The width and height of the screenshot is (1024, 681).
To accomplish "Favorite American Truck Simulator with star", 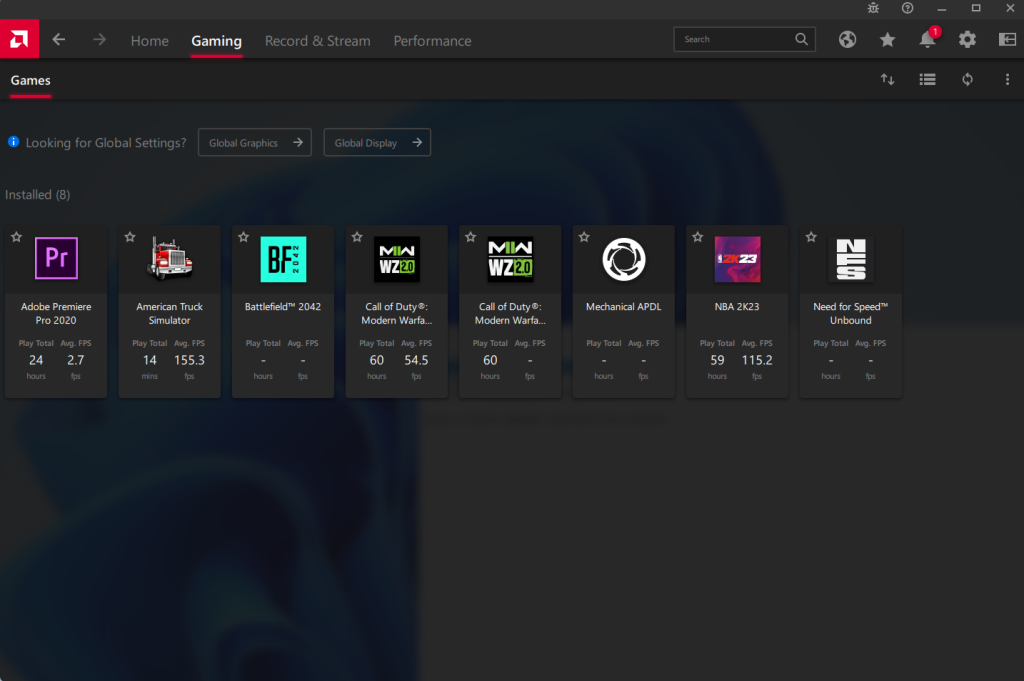I will point(130,237).
